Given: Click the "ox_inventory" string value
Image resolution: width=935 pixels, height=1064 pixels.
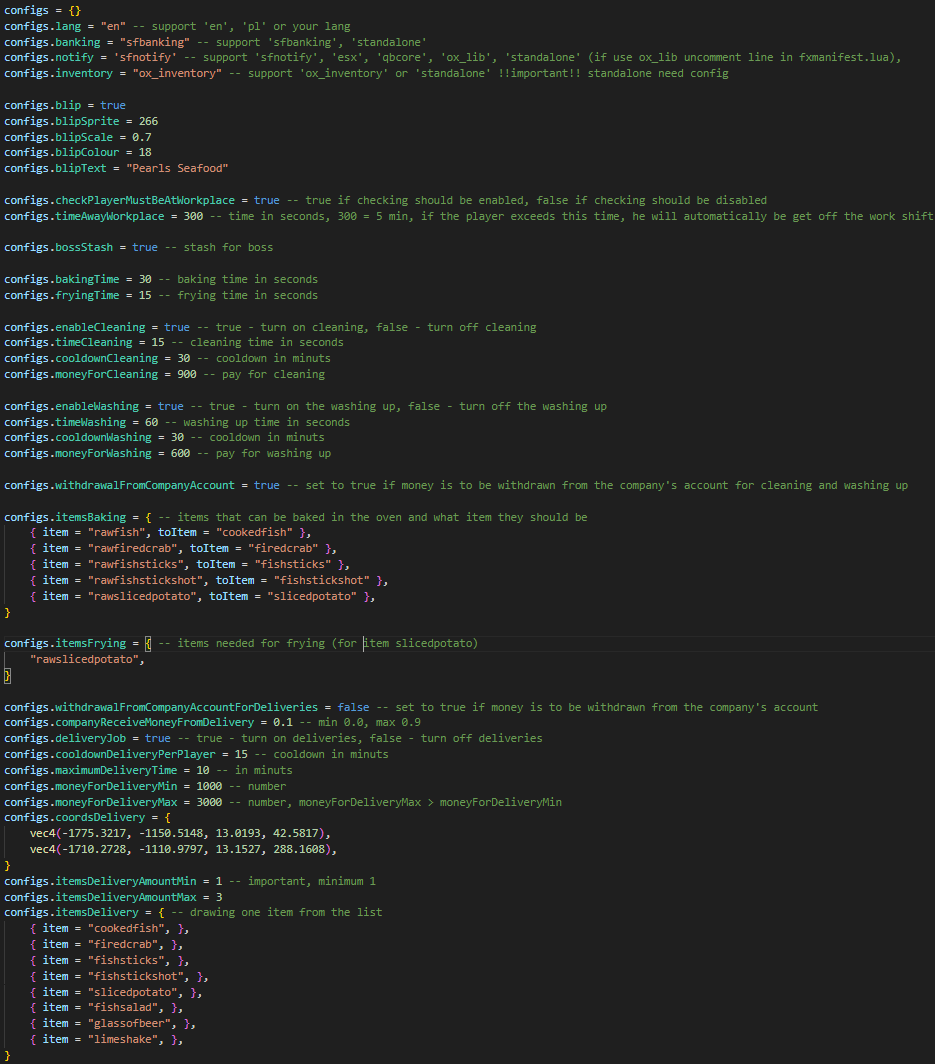Looking at the screenshot, I should click(176, 73).
